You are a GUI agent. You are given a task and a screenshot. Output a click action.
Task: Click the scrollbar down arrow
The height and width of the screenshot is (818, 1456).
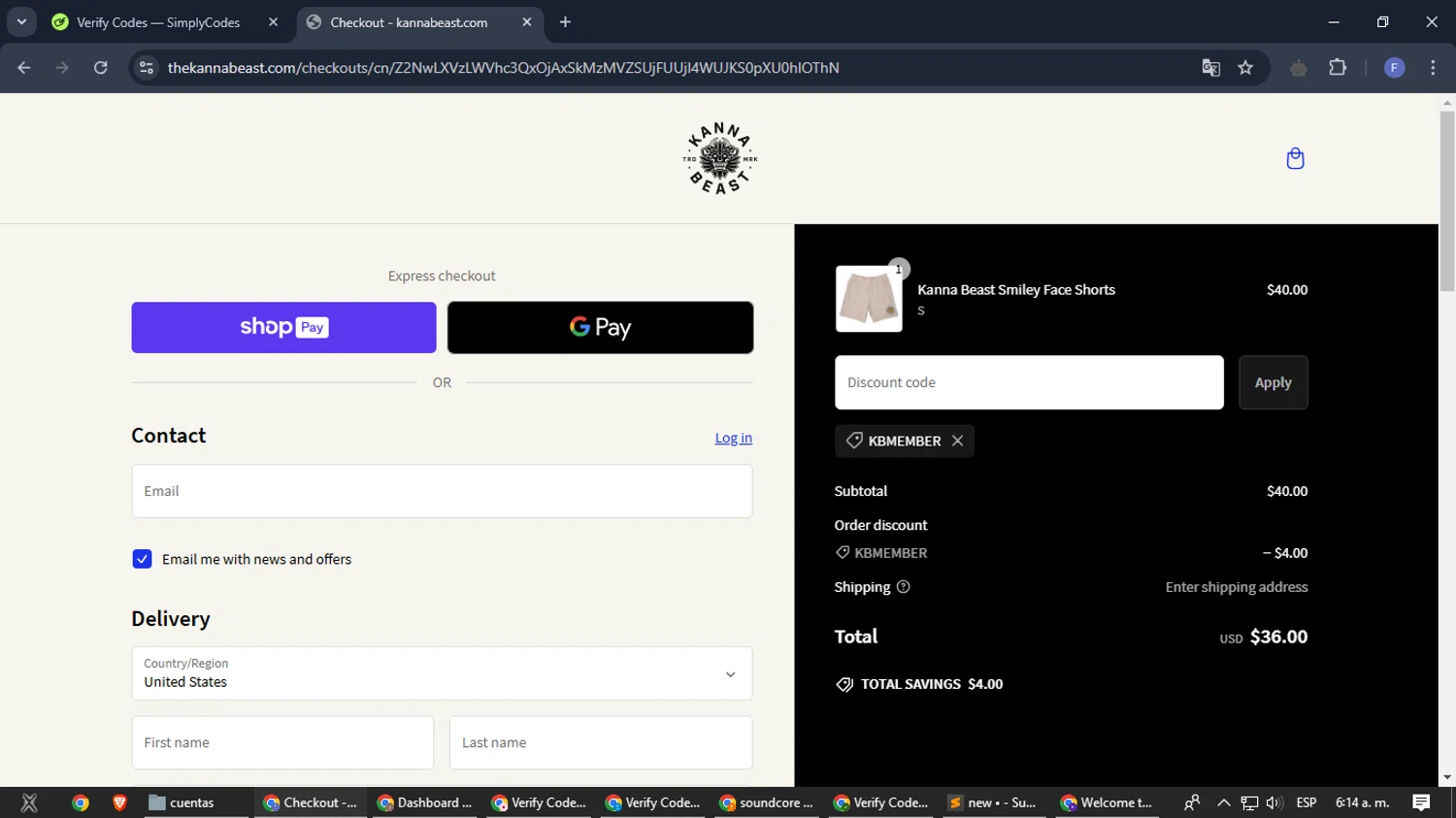coord(1447,777)
